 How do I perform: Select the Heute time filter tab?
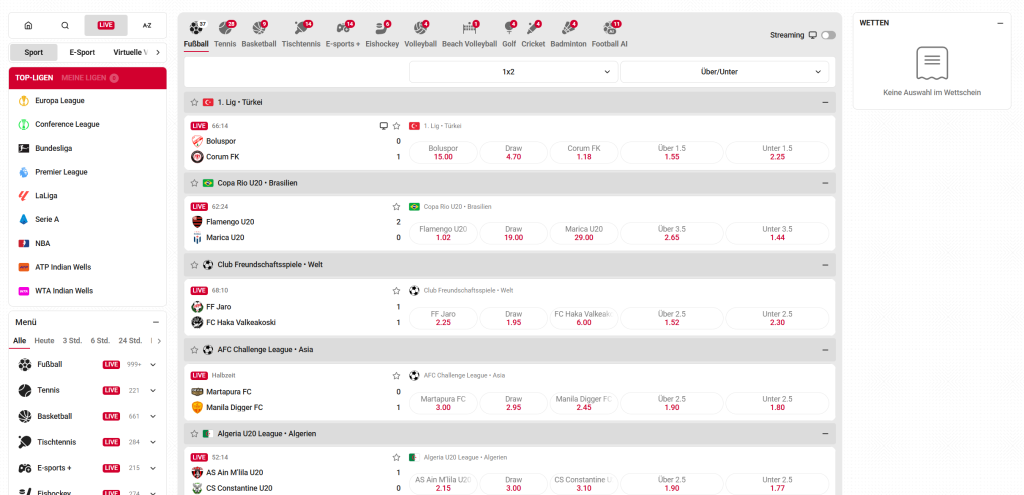44,341
